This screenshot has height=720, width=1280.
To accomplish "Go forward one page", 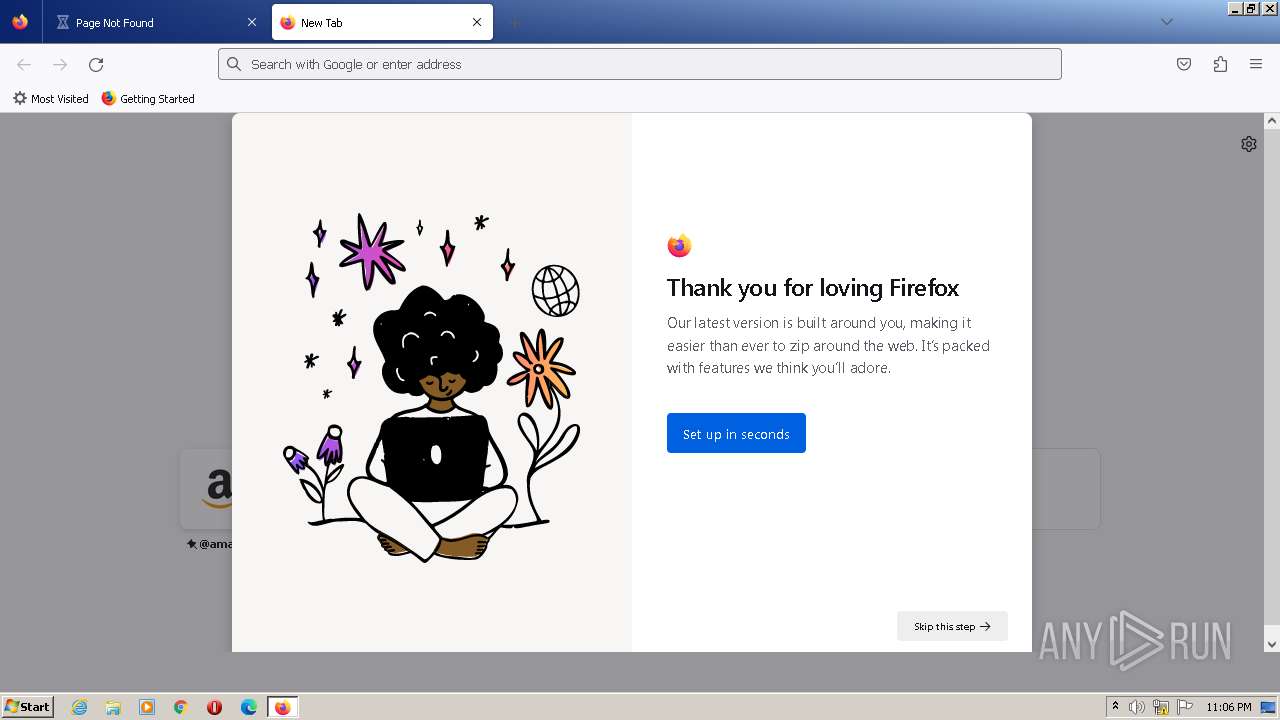I will pos(60,64).
